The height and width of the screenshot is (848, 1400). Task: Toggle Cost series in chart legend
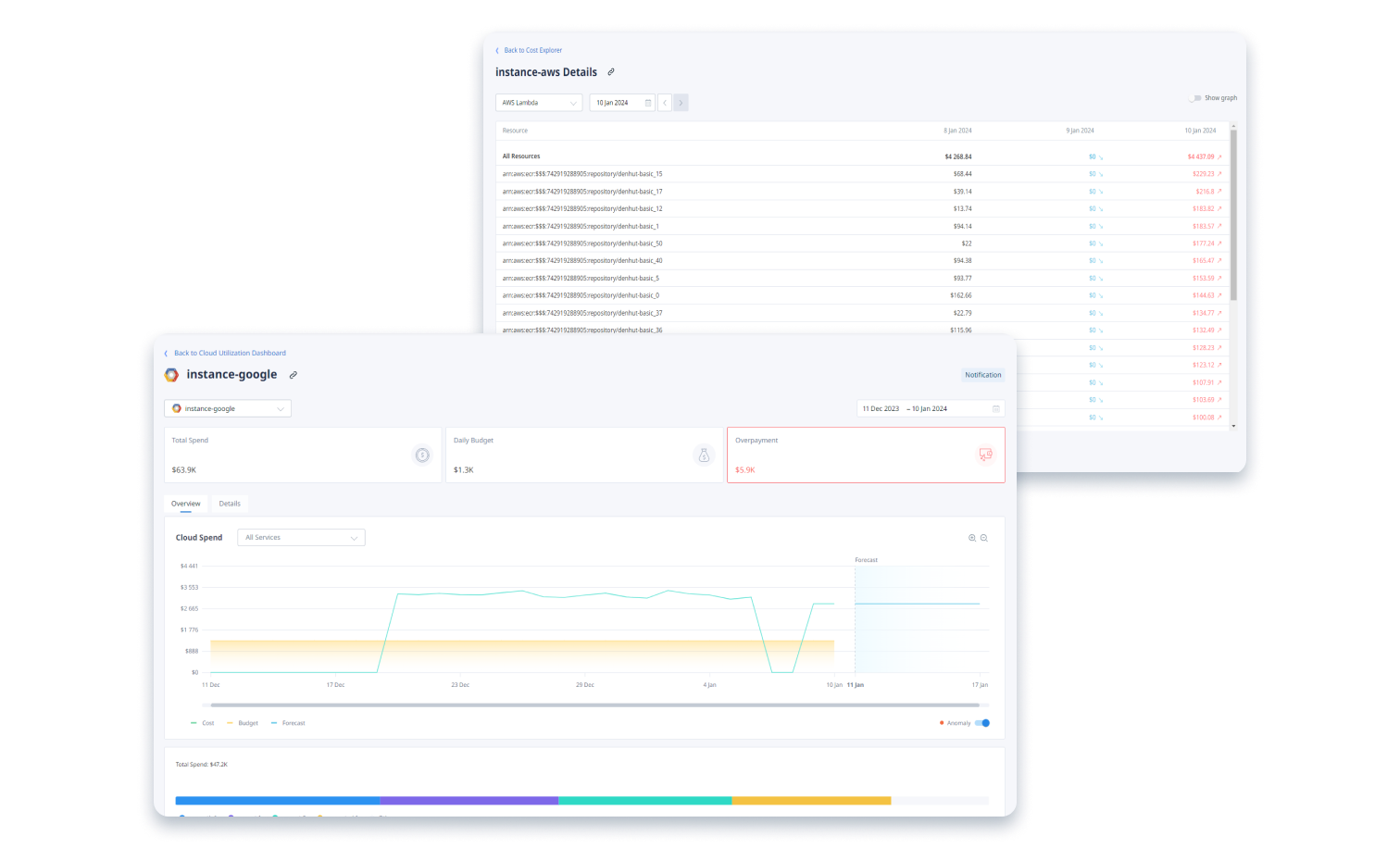coord(203,723)
